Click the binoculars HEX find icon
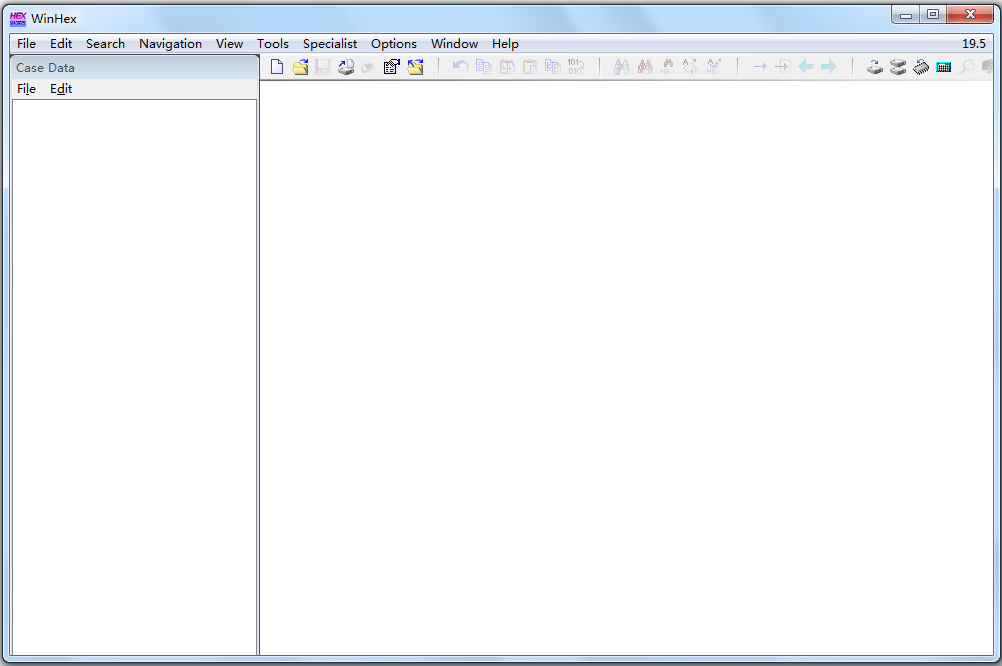This screenshot has height=666, width=1002. coord(668,66)
